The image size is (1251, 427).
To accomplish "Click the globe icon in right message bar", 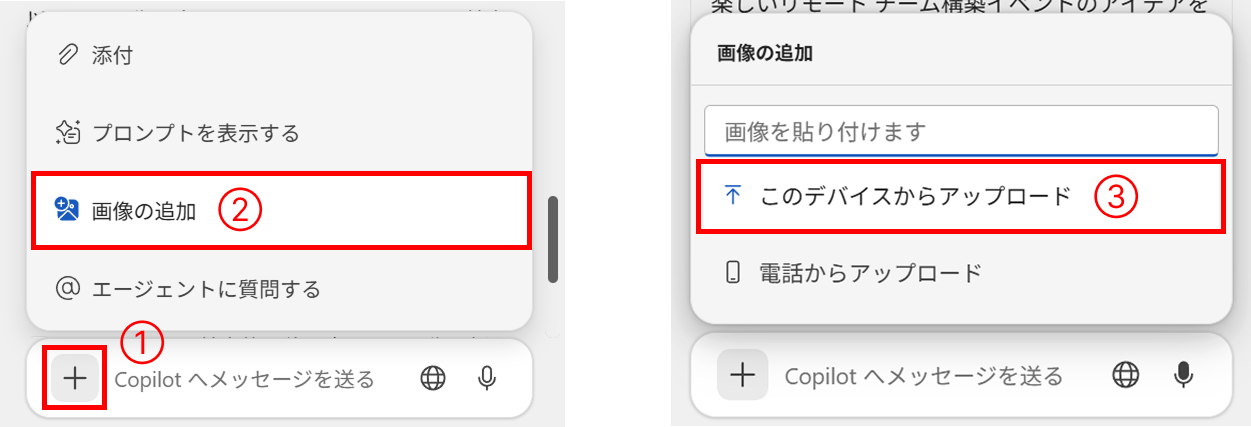I will [x=1126, y=375].
